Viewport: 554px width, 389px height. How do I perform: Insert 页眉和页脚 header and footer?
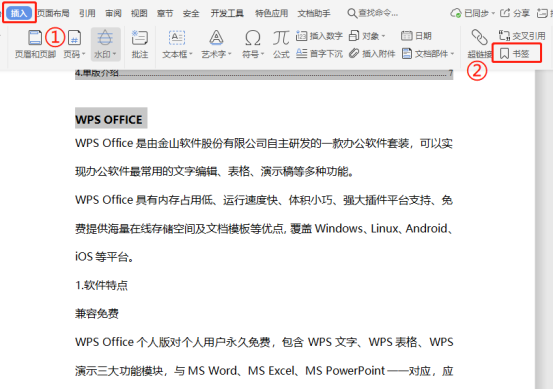[35, 44]
